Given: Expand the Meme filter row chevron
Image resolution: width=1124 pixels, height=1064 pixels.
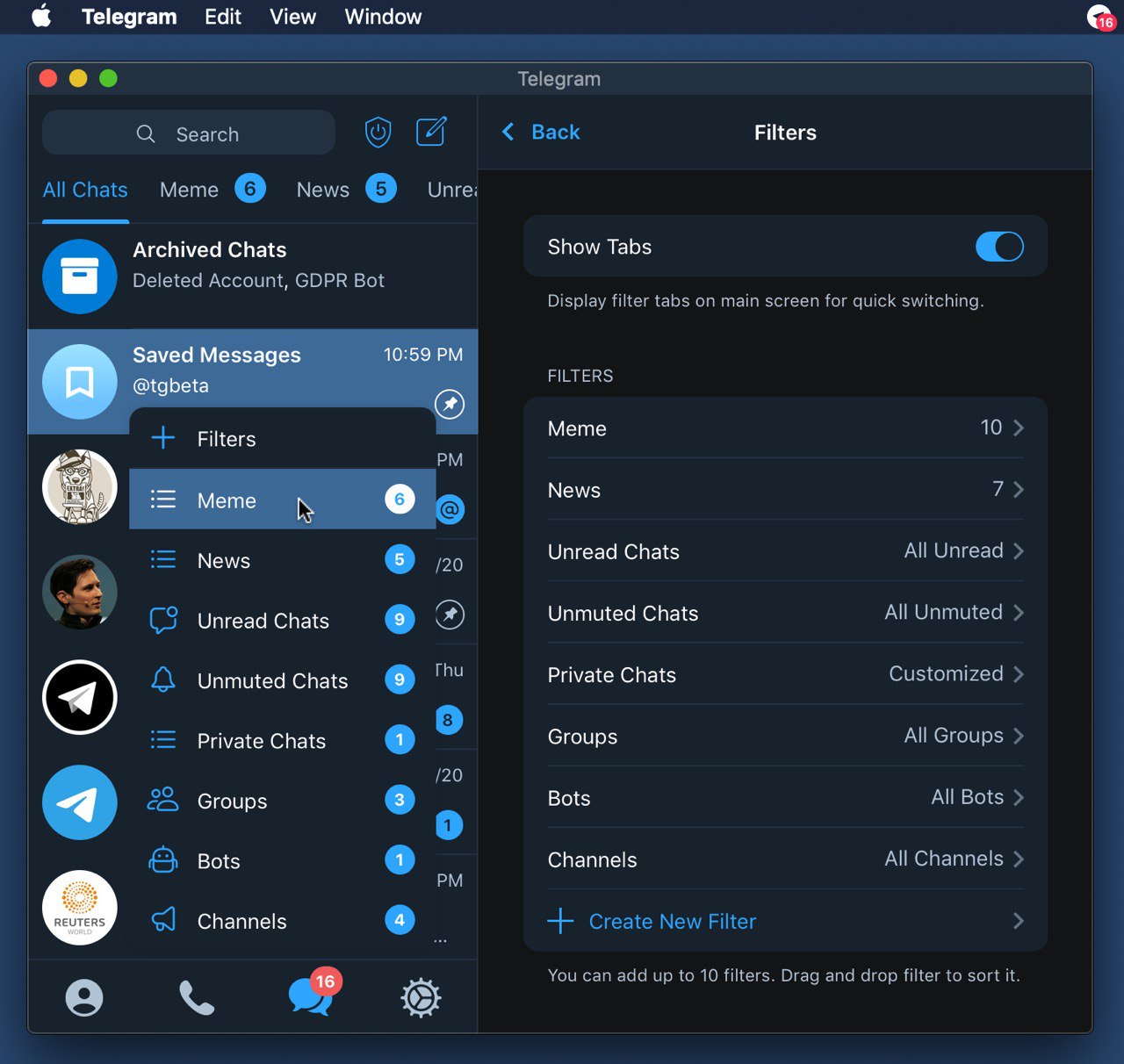Looking at the screenshot, I should pos(1019,428).
